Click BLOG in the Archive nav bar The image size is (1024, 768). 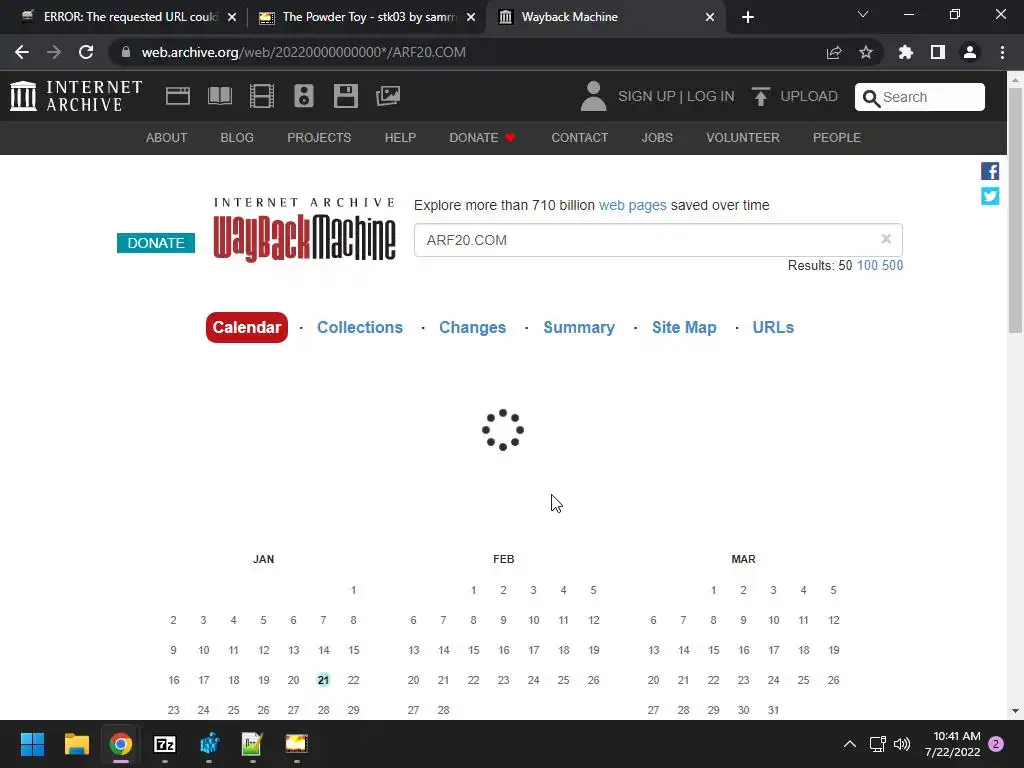(x=237, y=138)
